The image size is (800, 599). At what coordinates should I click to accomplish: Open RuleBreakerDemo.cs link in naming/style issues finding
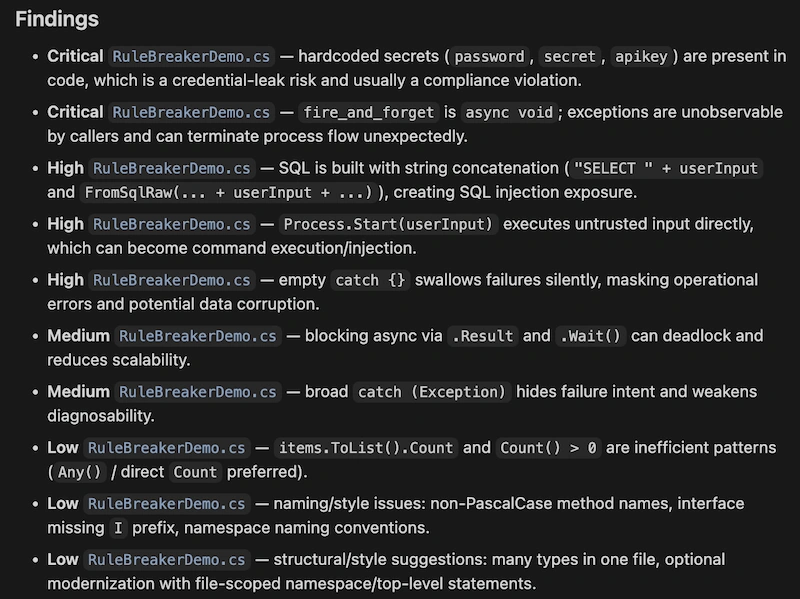coord(166,504)
